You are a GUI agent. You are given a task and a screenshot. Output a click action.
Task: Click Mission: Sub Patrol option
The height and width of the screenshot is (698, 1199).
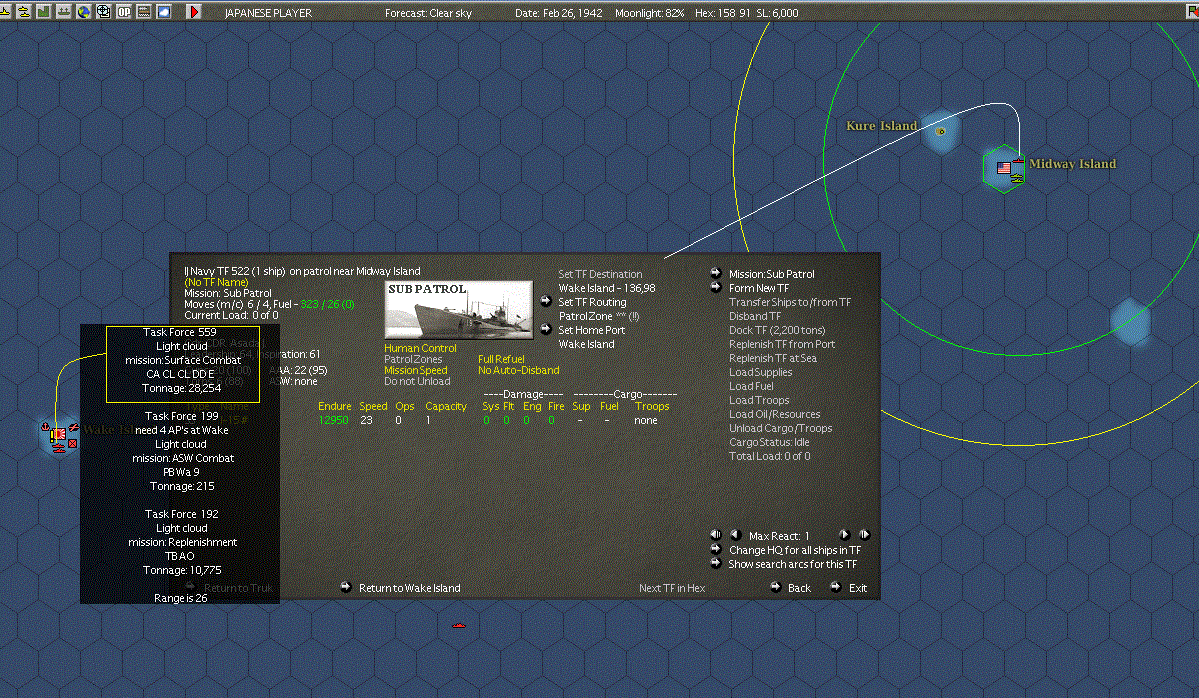772,274
